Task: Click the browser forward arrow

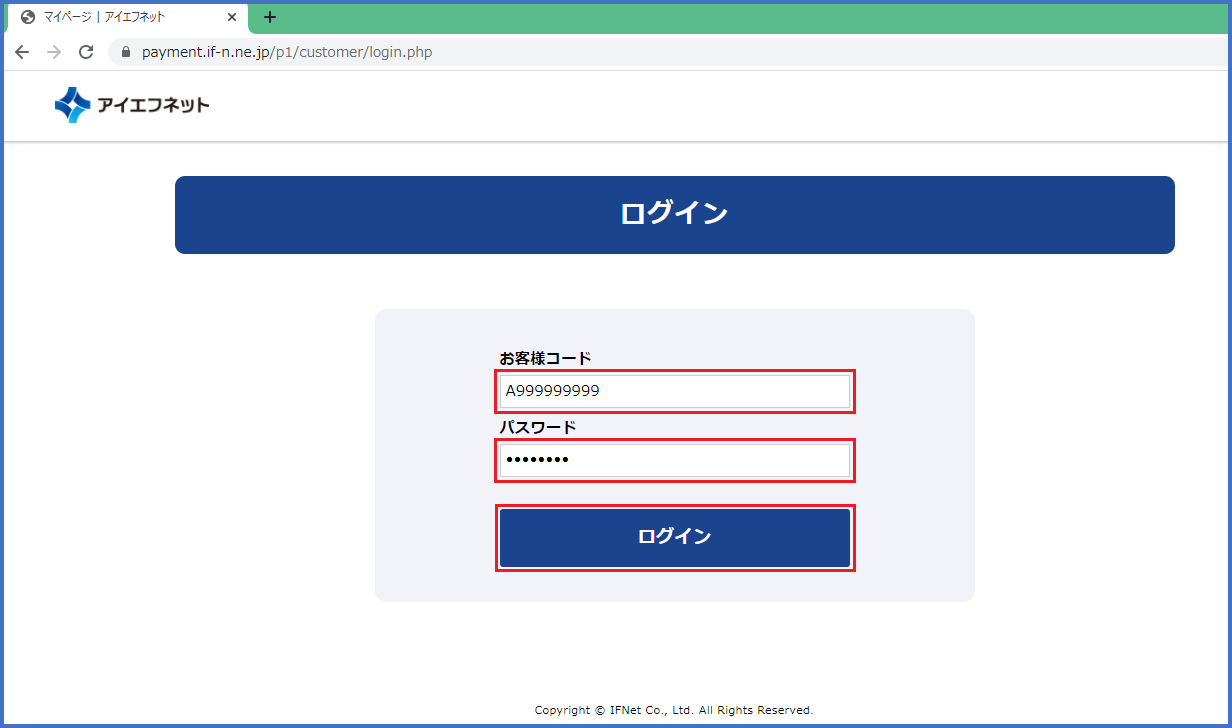Action: pyautogui.click(x=54, y=52)
